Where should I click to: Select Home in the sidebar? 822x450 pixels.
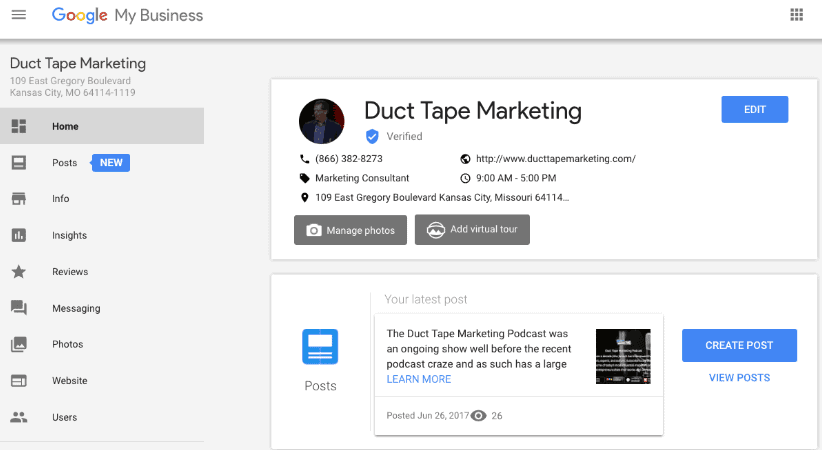65,127
